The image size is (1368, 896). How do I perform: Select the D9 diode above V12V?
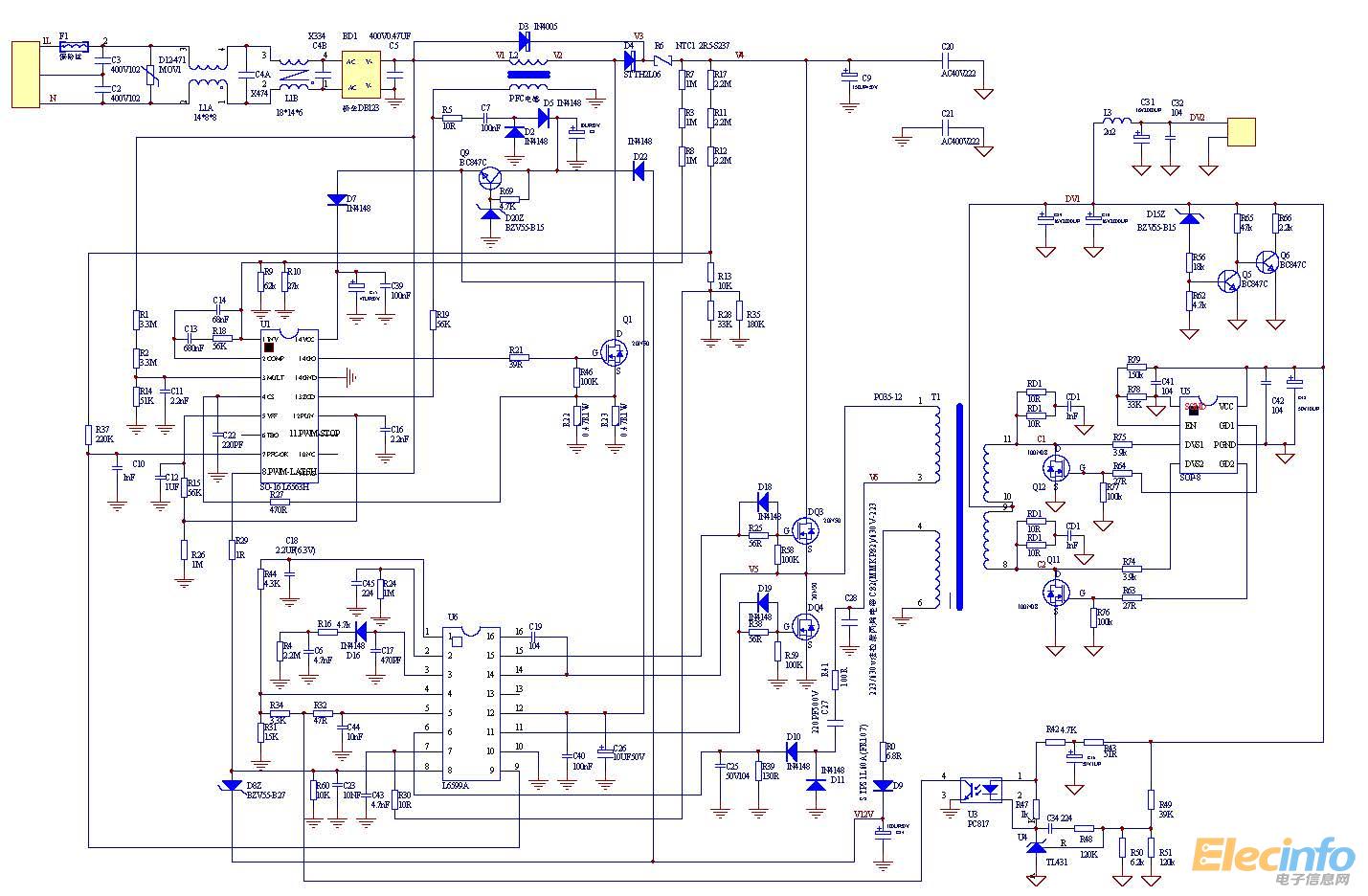pos(885,785)
